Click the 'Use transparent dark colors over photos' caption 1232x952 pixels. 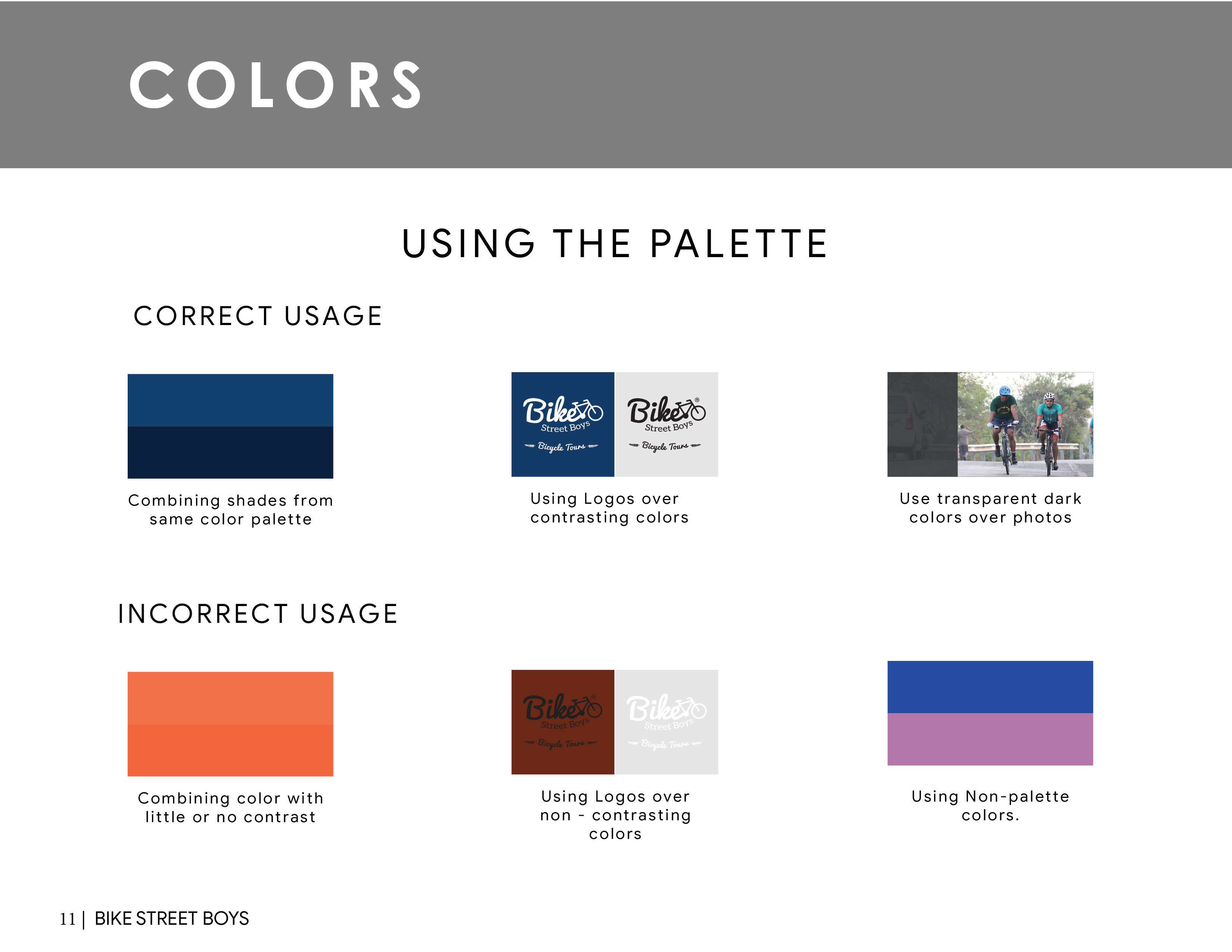[990, 508]
